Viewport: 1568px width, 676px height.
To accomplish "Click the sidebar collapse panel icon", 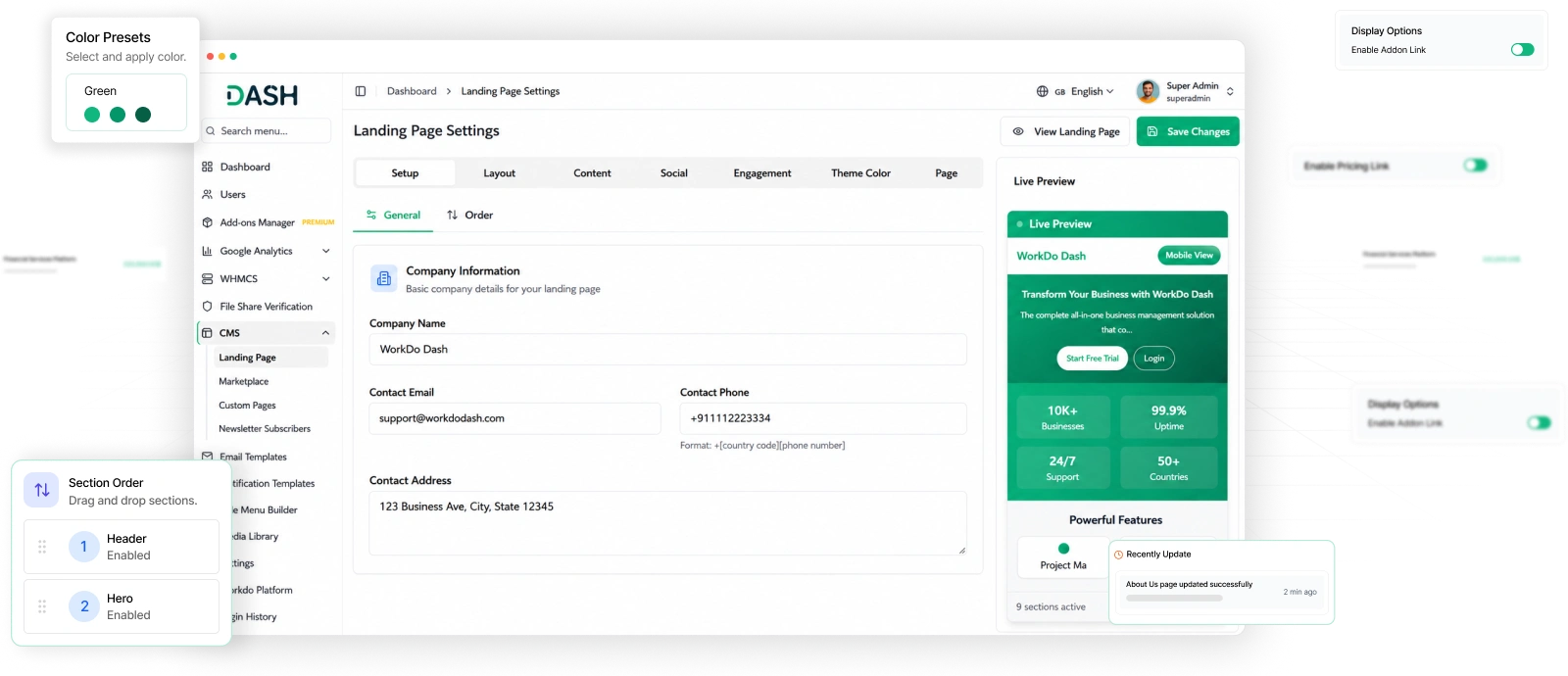I will click(361, 91).
